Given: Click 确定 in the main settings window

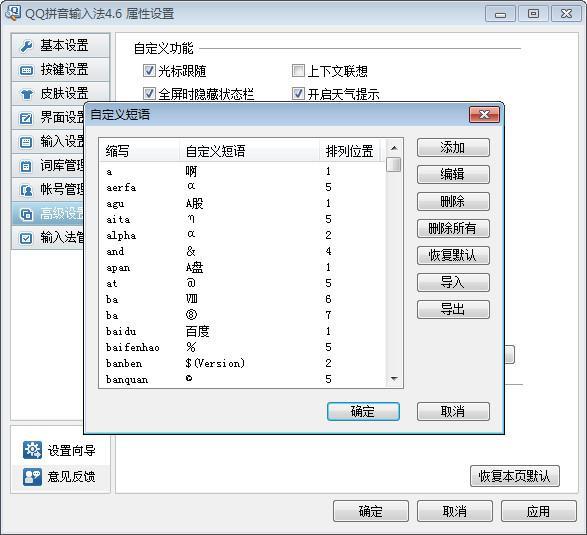Looking at the screenshot, I should tap(371, 511).
